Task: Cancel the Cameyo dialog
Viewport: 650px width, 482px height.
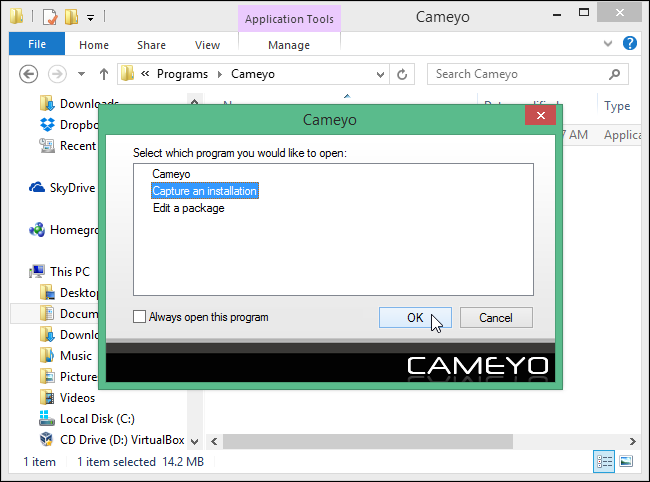Action: coord(496,317)
